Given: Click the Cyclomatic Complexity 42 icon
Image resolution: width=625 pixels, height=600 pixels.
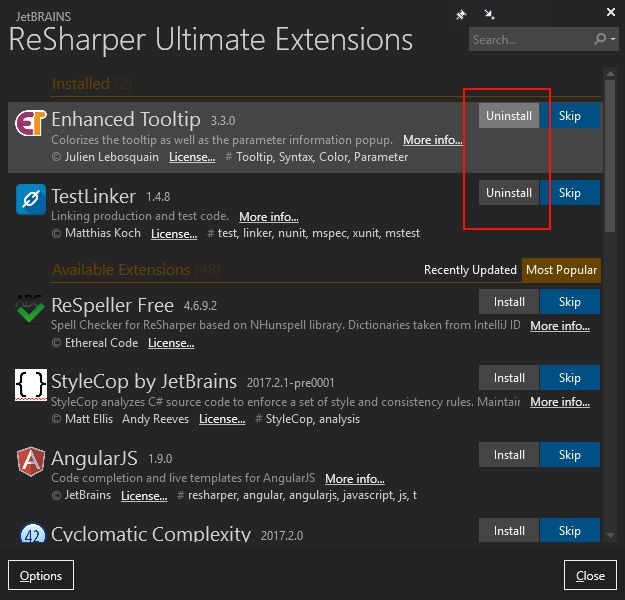Looking at the screenshot, I should pyautogui.click(x=32, y=533).
